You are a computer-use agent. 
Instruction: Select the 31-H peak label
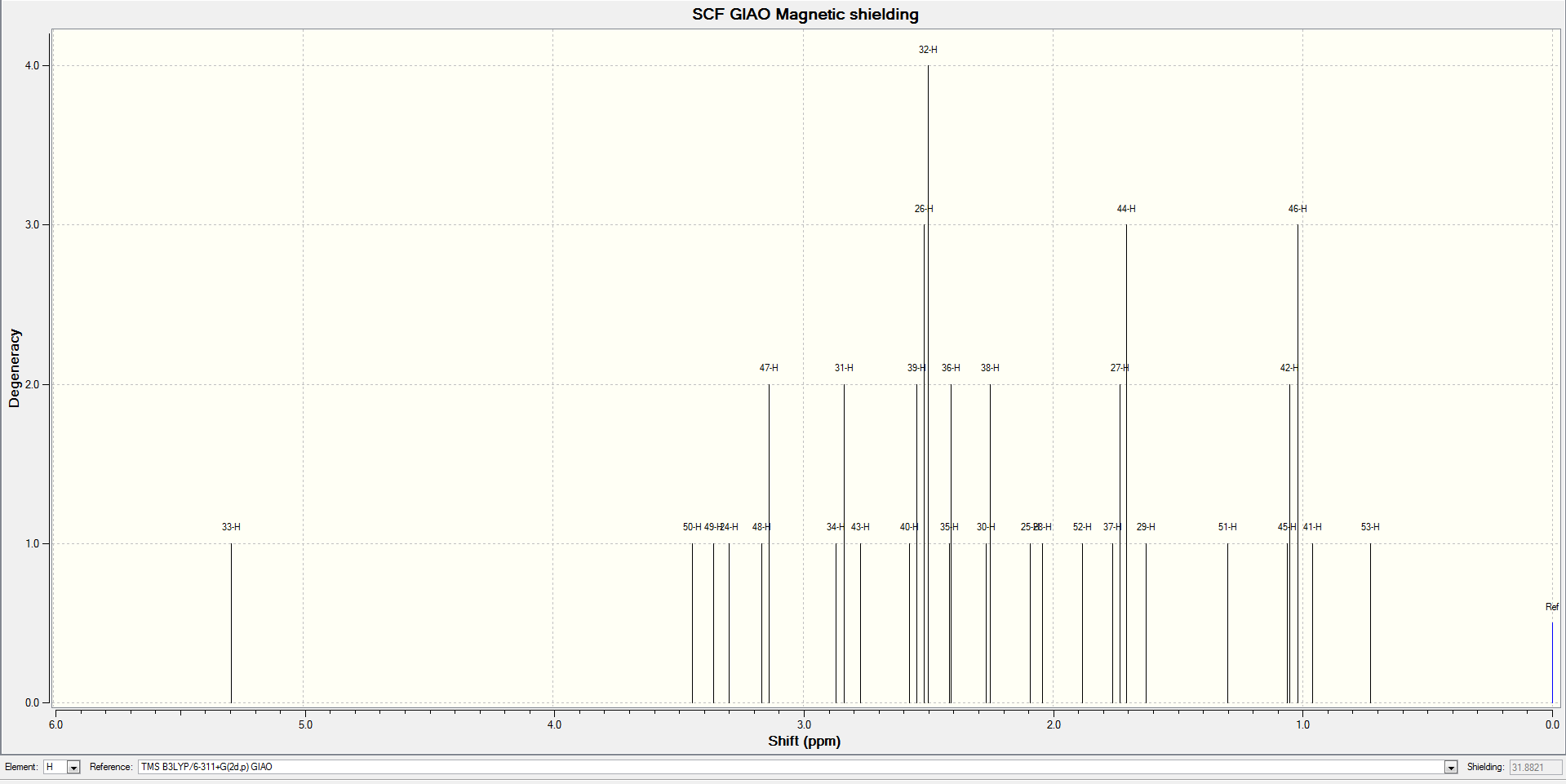tap(844, 368)
